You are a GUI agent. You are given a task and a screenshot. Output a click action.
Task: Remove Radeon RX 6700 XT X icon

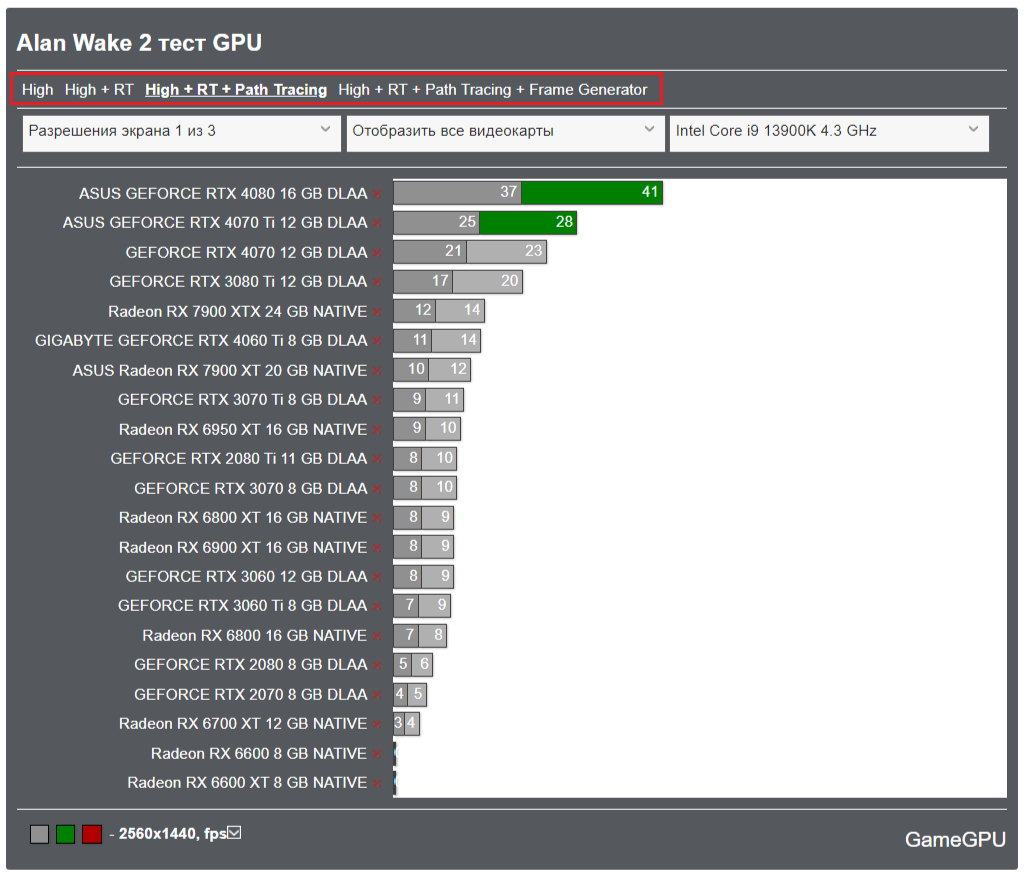coord(377,724)
